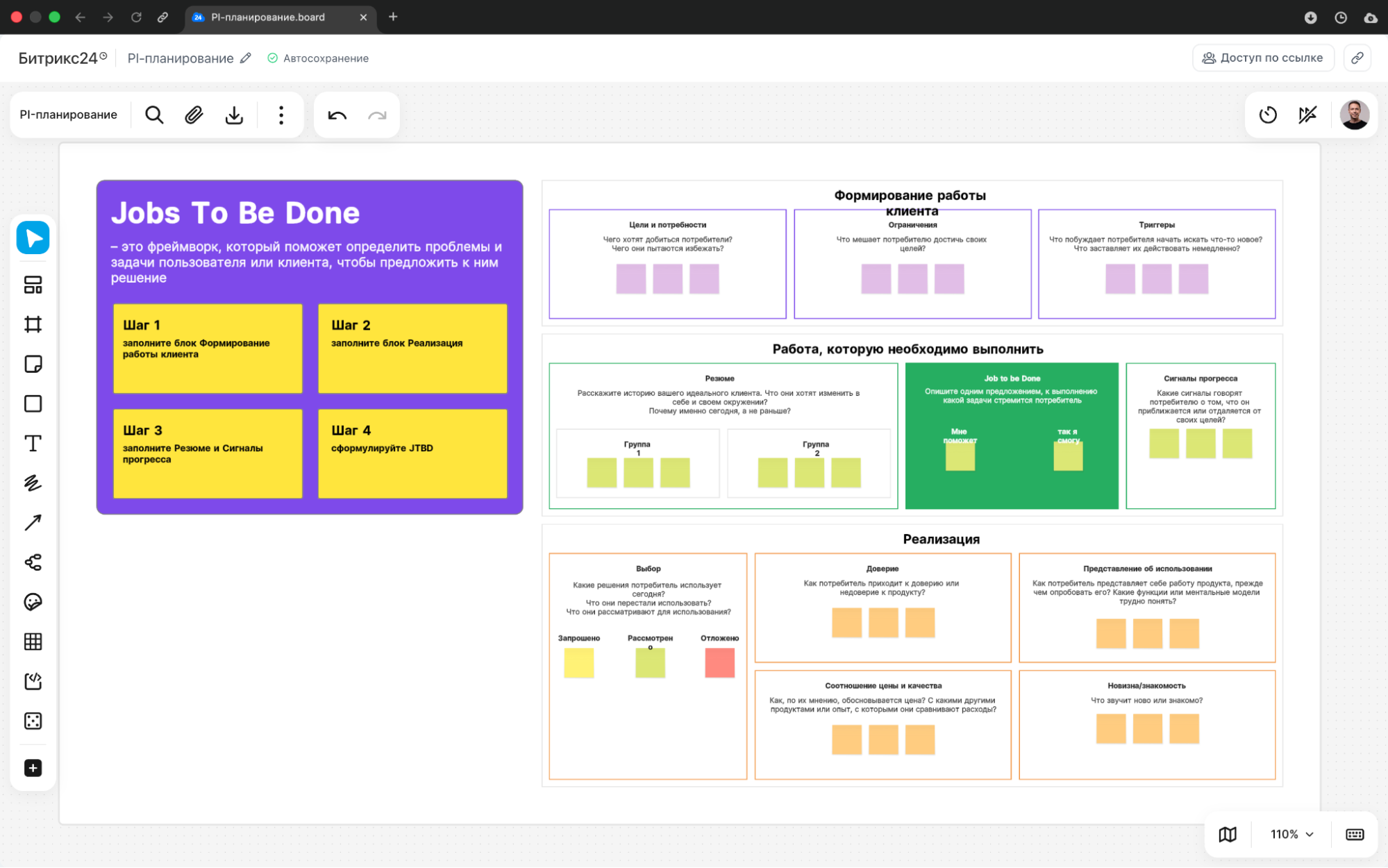Open the templates tool in sidebar
Screen dimensions: 1388x868
tap(33, 285)
